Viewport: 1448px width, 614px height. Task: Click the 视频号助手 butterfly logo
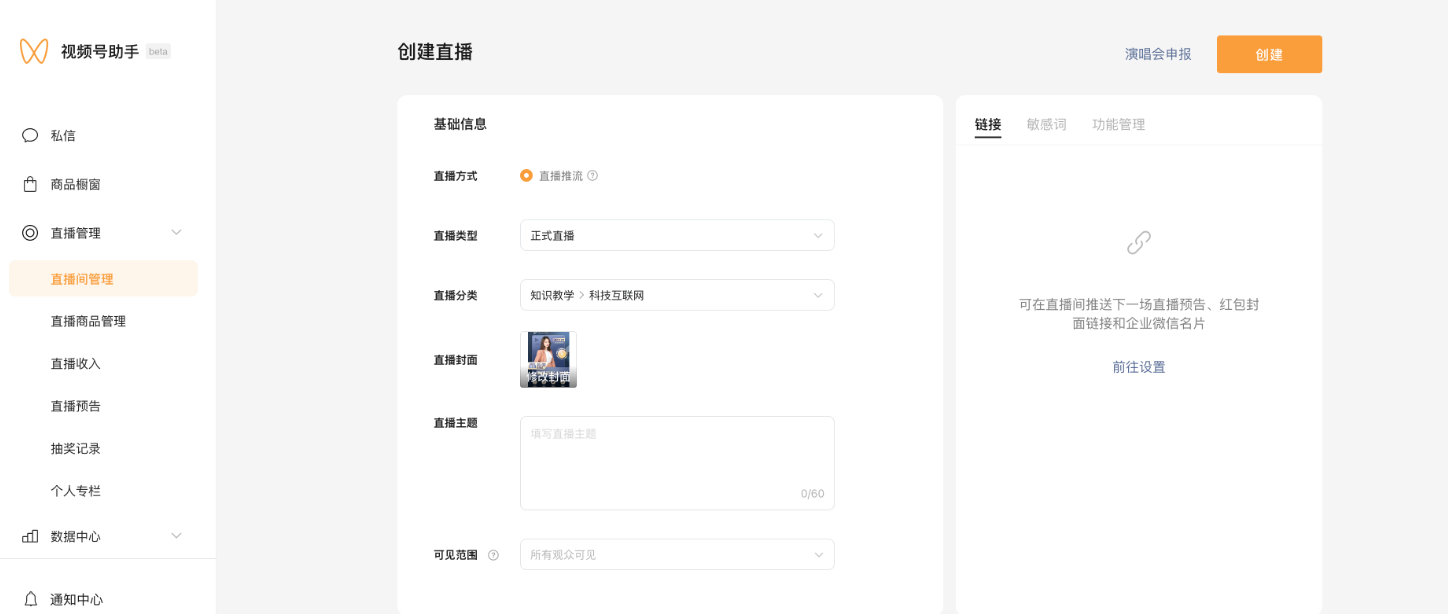(34, 51)
